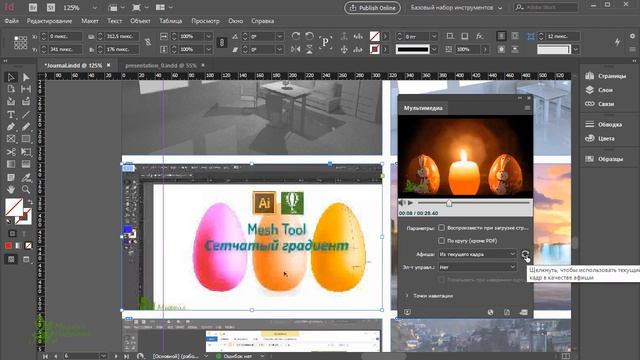Open the stroke weight dropdown arrow
Screen dimensions: 640x360
pyautogui.click(x=434, y=37)
